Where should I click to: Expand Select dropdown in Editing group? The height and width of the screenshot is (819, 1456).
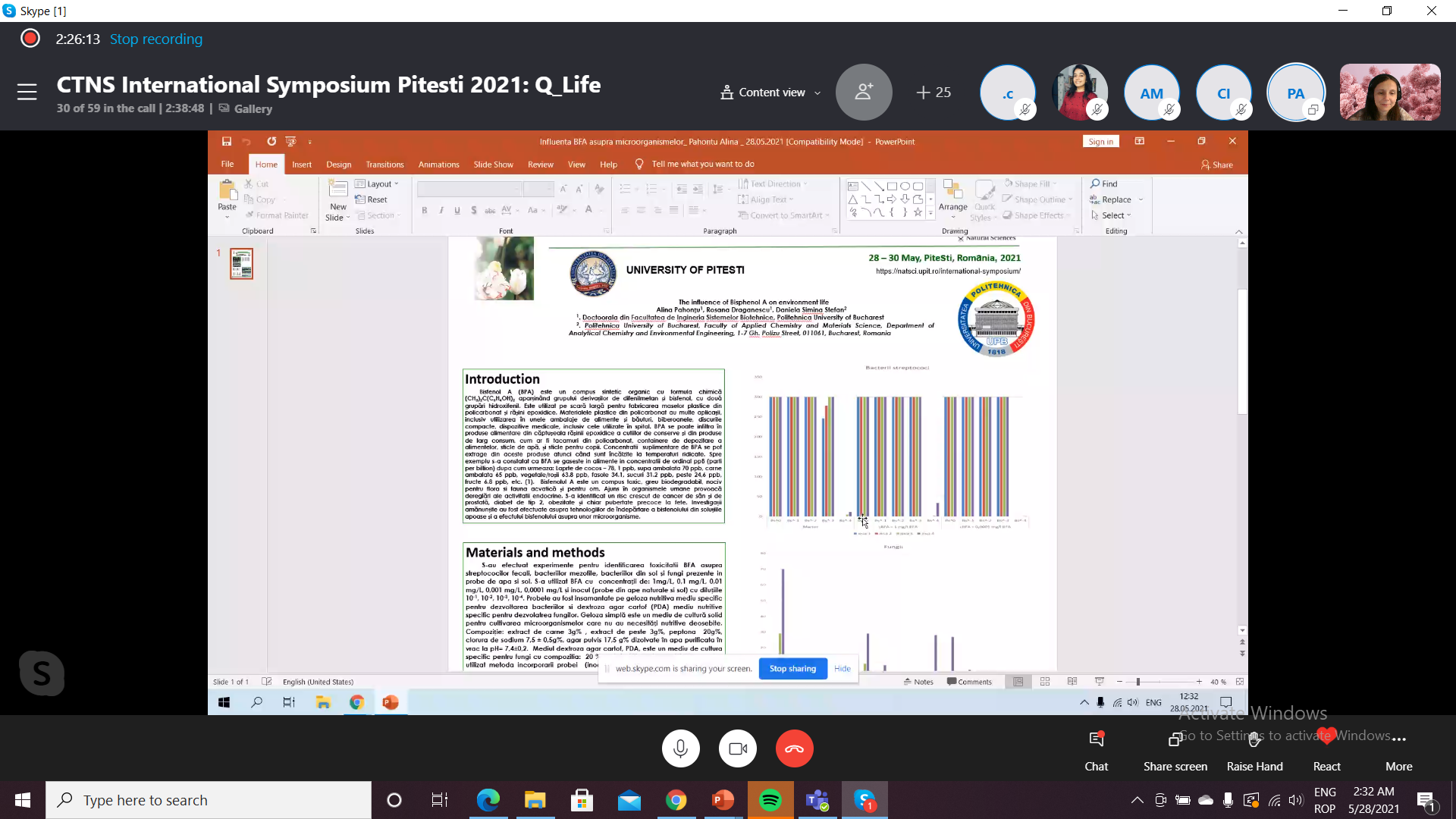[x=1111, y=215]
